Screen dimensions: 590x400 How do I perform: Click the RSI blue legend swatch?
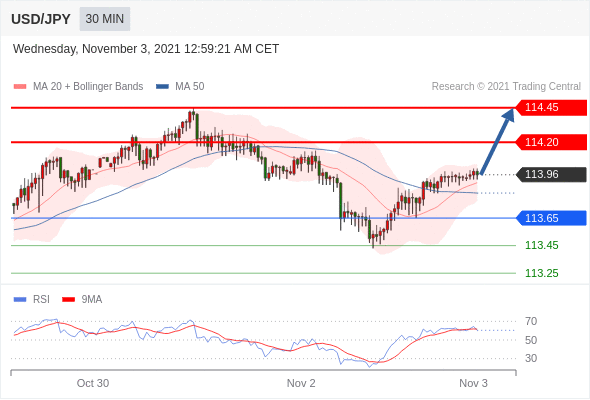[x=20, y=300]
